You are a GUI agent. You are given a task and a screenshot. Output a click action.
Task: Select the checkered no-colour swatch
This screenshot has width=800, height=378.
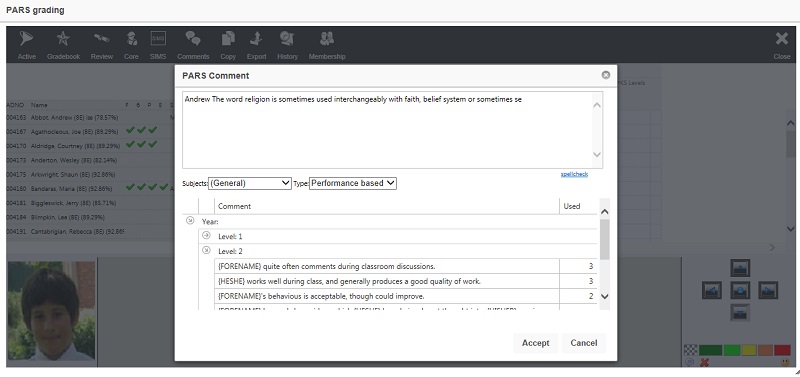(690, 350)
